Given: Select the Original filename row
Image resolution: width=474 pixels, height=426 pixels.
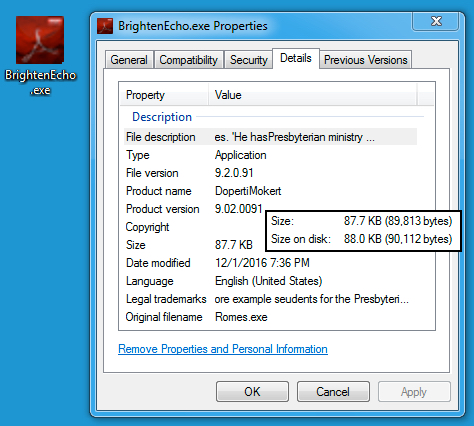Looking at the screenshot, I should [270, 317].
